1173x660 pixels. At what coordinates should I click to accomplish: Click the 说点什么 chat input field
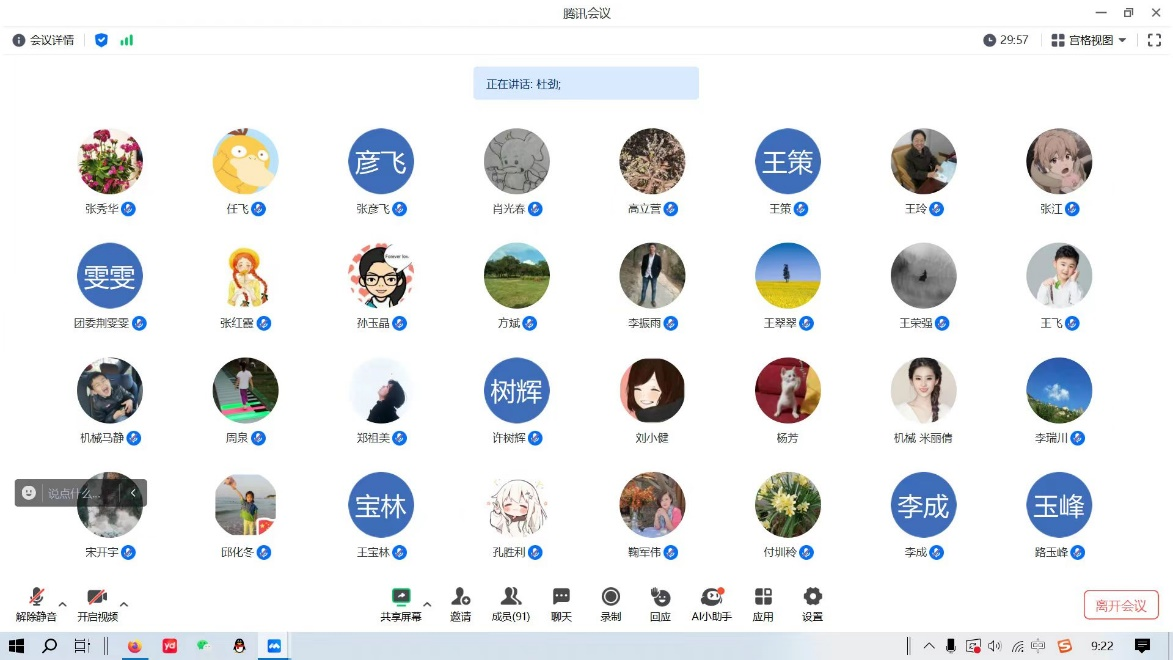tap(76, 493)
